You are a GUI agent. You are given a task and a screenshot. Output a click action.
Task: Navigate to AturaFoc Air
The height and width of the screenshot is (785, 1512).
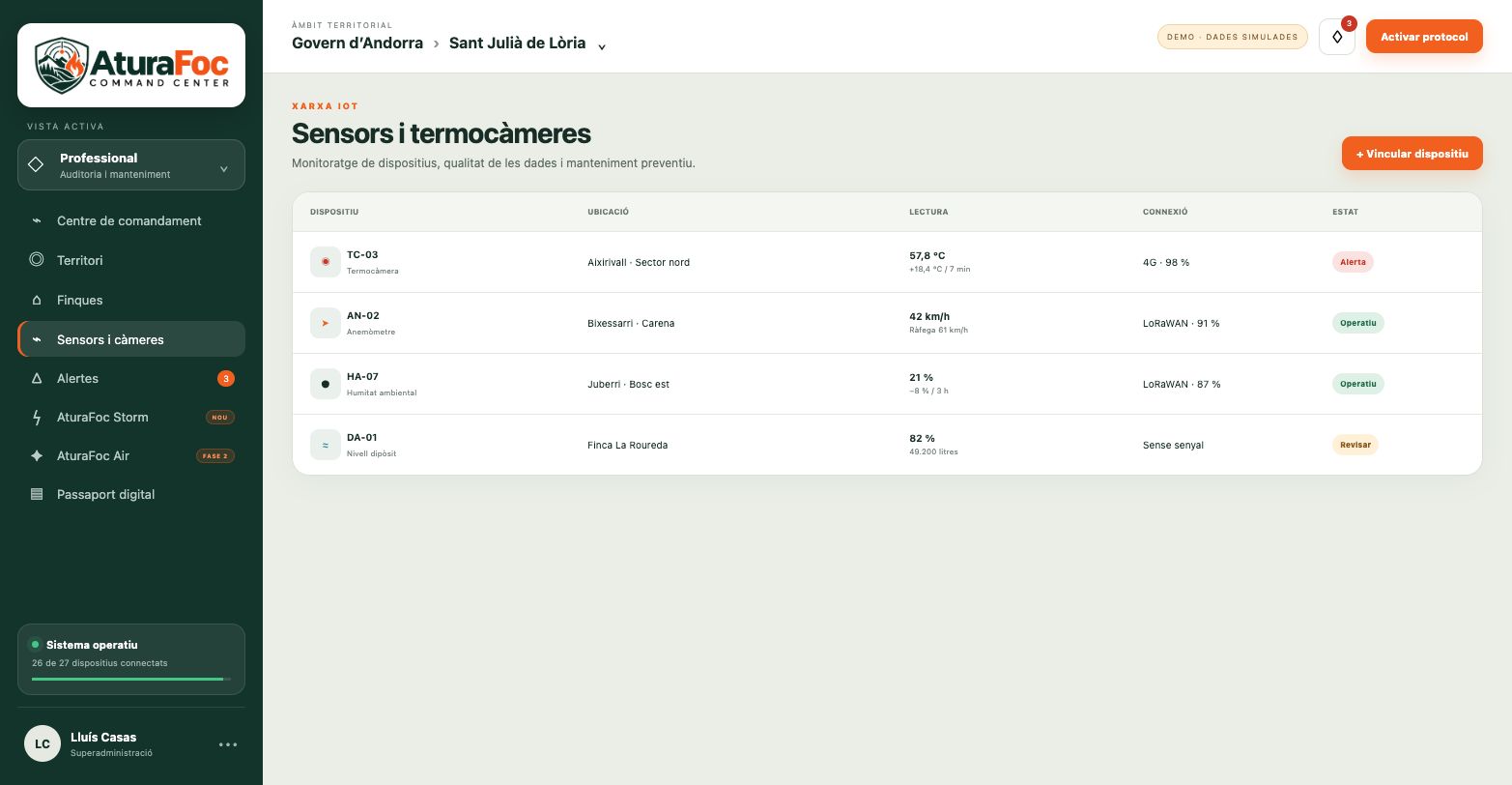[131, 455]
